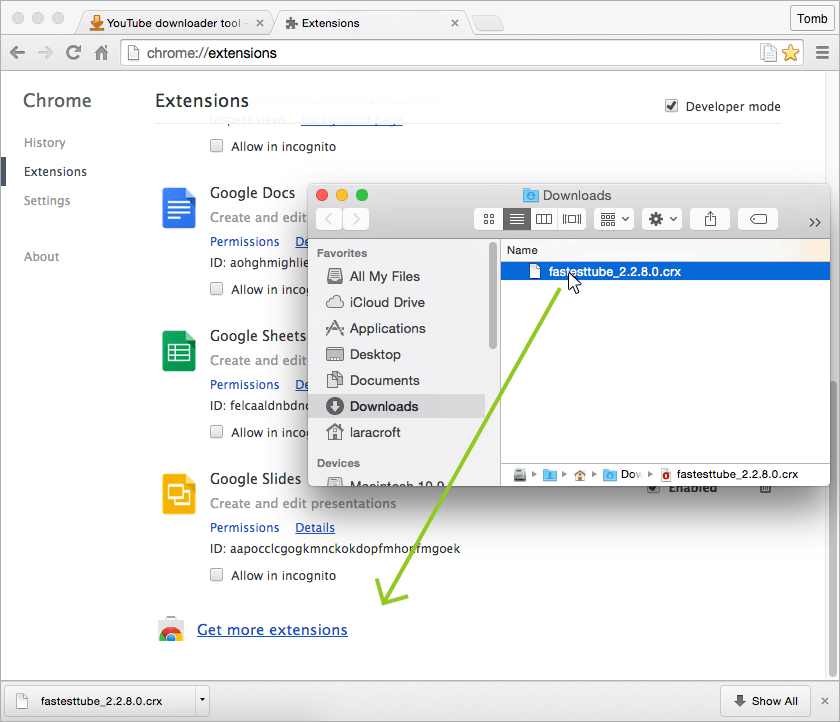
Task: Click the Finder share button
Action: coord(710,219)
